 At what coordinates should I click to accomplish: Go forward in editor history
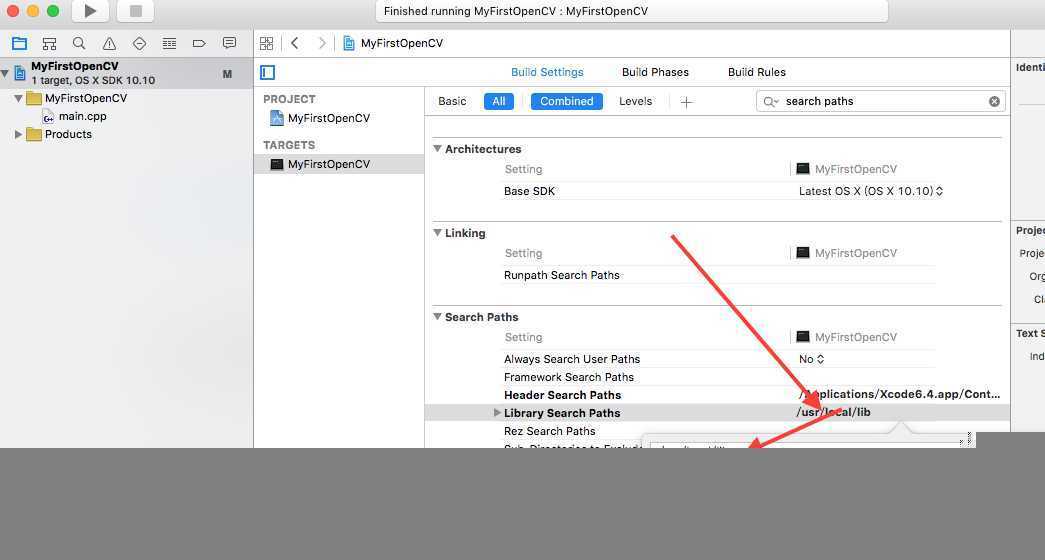(322, 43)
